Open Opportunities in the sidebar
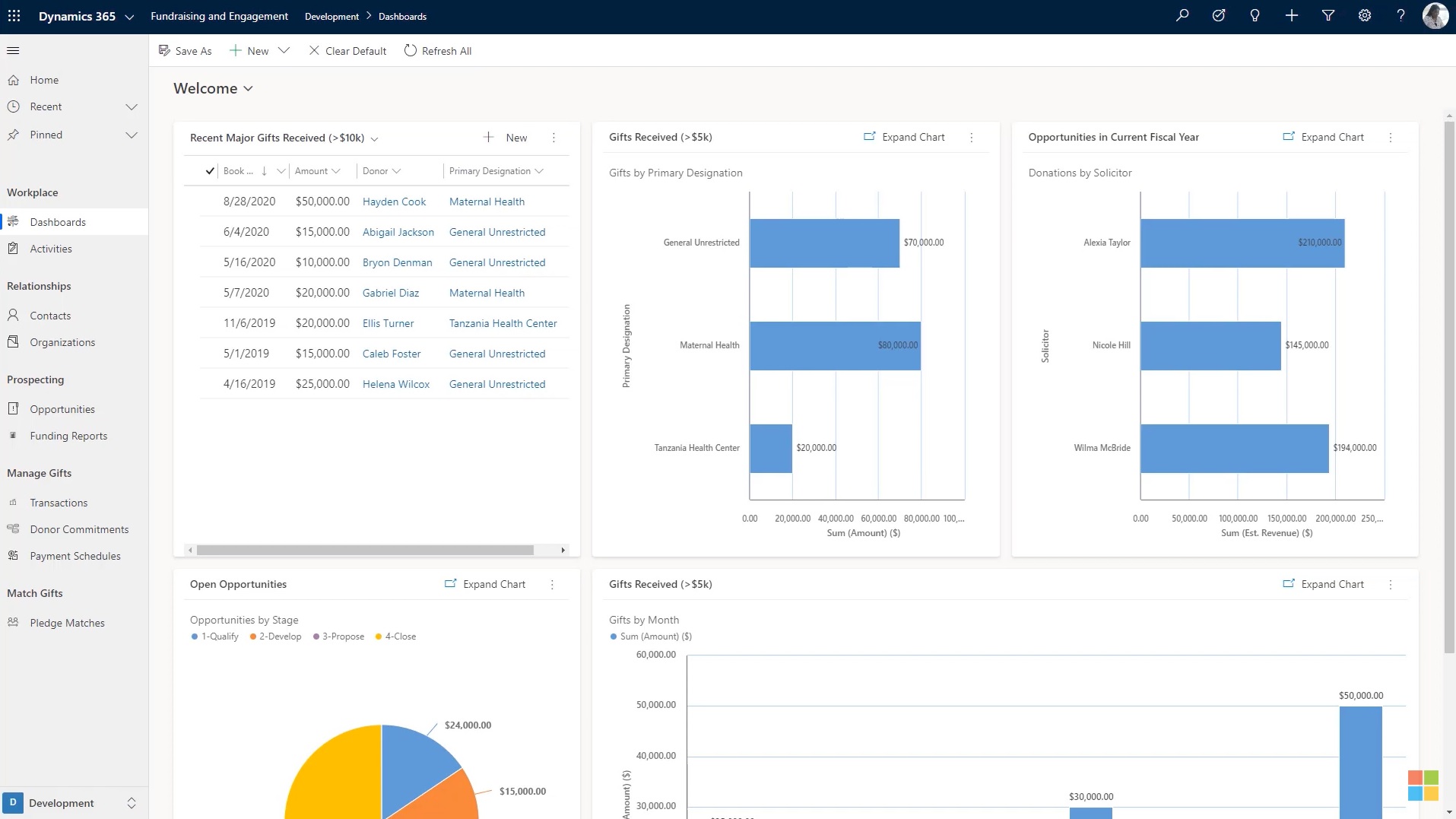The width and height of the screenshot is (1456, 819). pos(62,409)
